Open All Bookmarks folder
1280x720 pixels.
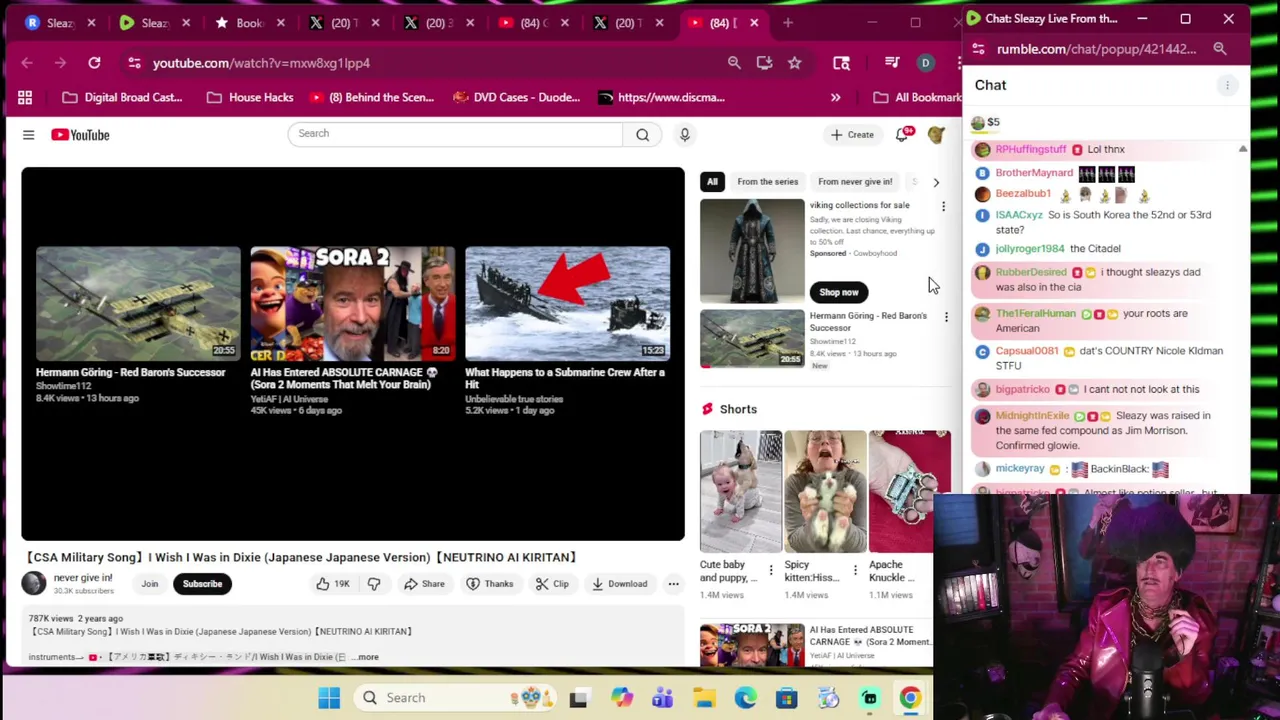(x=916, y=97)
